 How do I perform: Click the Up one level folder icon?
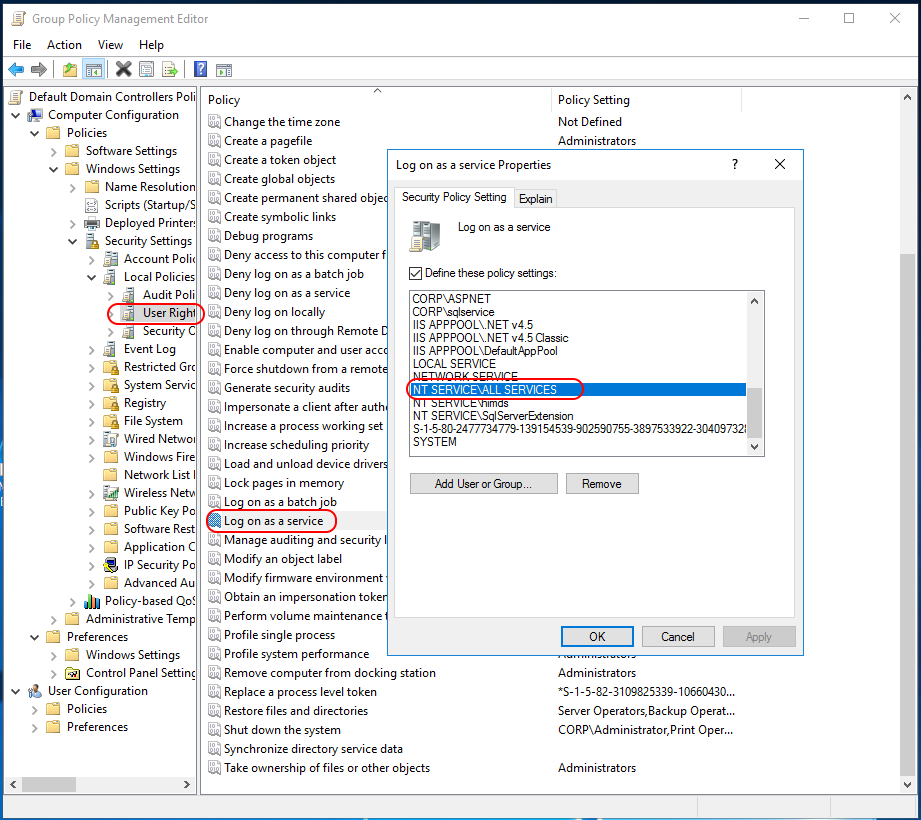click(69, 69)
